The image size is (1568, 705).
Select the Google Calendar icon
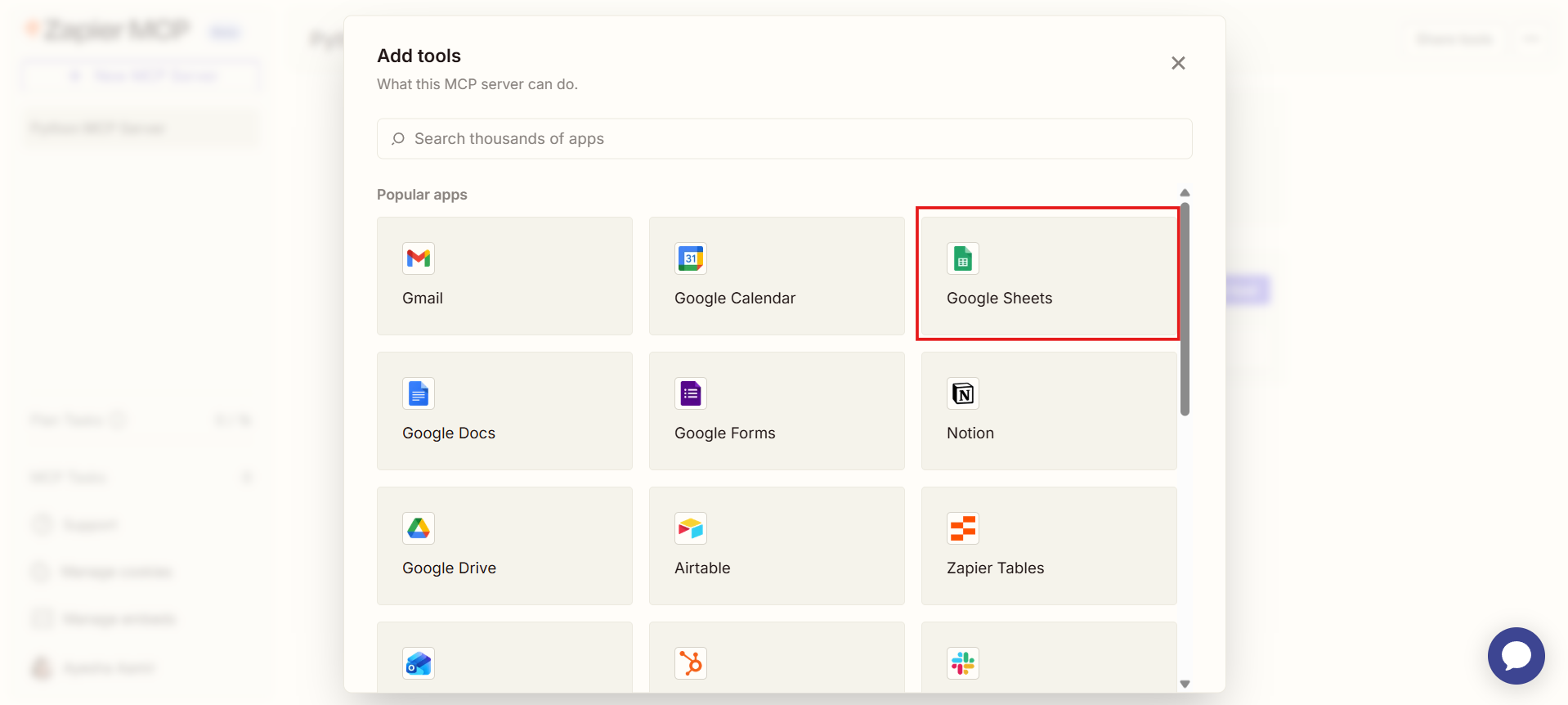click(691, 258)
